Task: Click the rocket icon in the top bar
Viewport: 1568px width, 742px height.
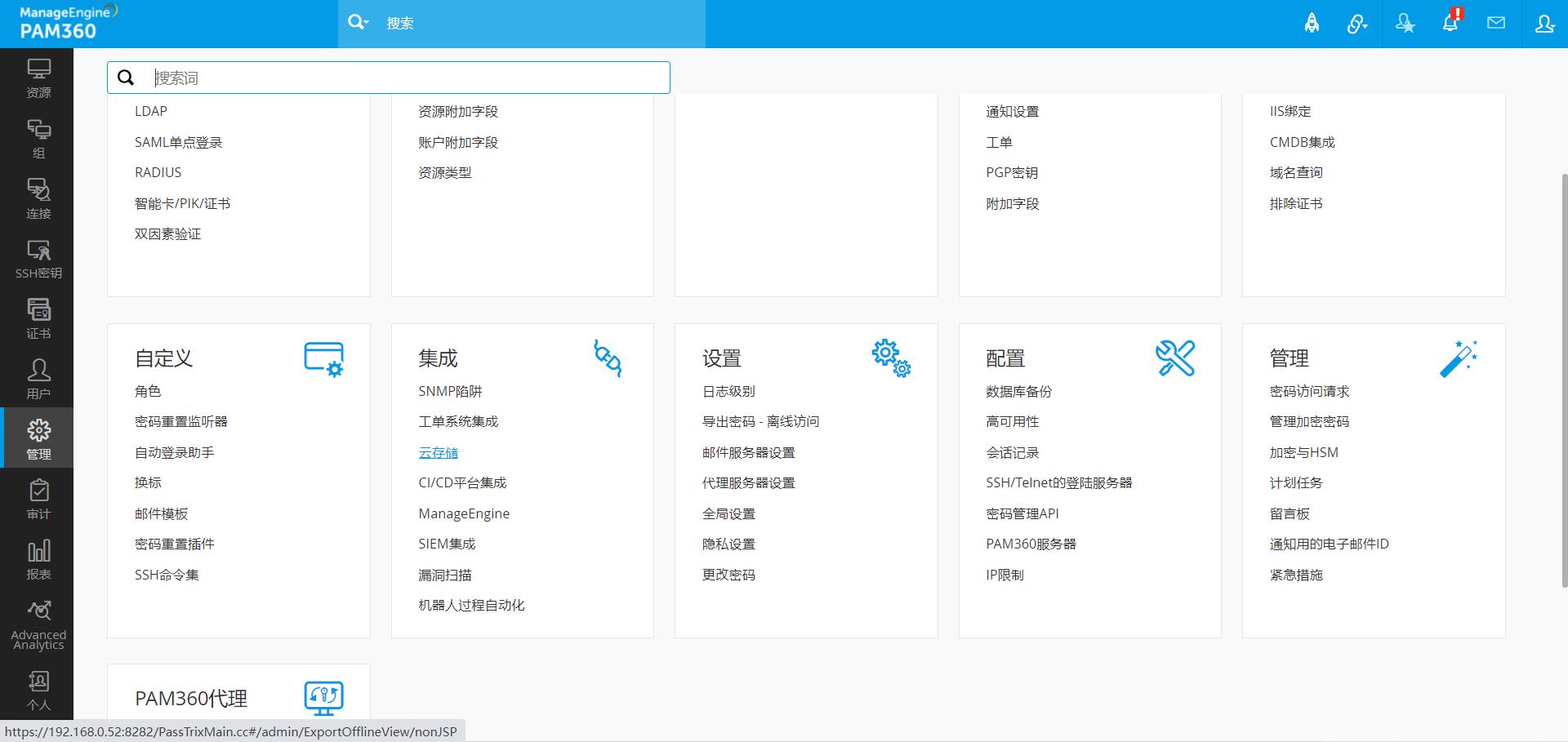Action: pyautogui.click(x=1312, y=23)
